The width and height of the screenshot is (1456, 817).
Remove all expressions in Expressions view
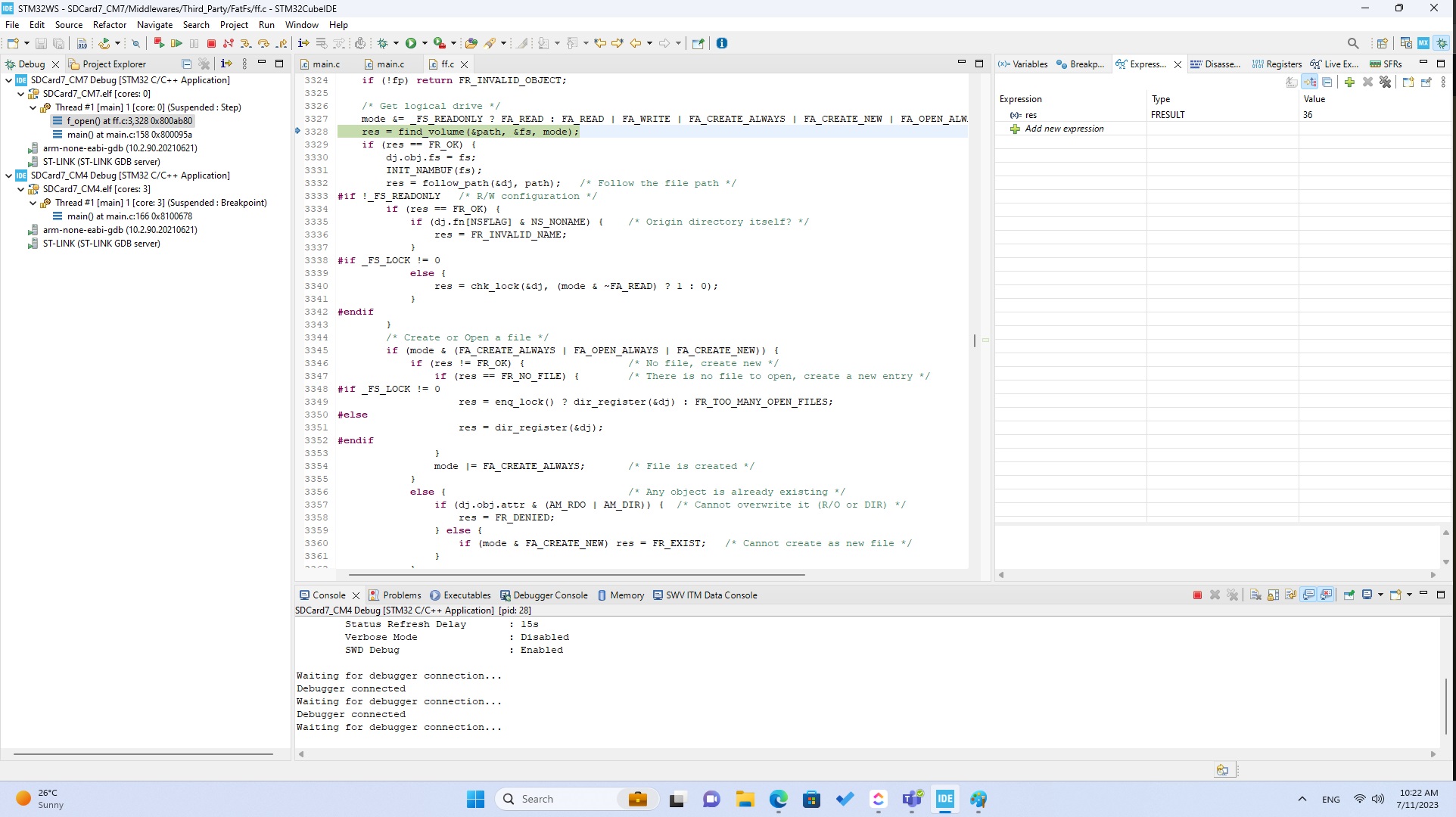coord(1386,82)
